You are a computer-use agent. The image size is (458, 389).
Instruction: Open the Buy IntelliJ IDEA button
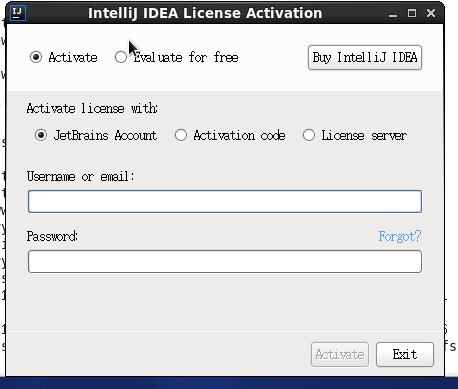(365, 58)
